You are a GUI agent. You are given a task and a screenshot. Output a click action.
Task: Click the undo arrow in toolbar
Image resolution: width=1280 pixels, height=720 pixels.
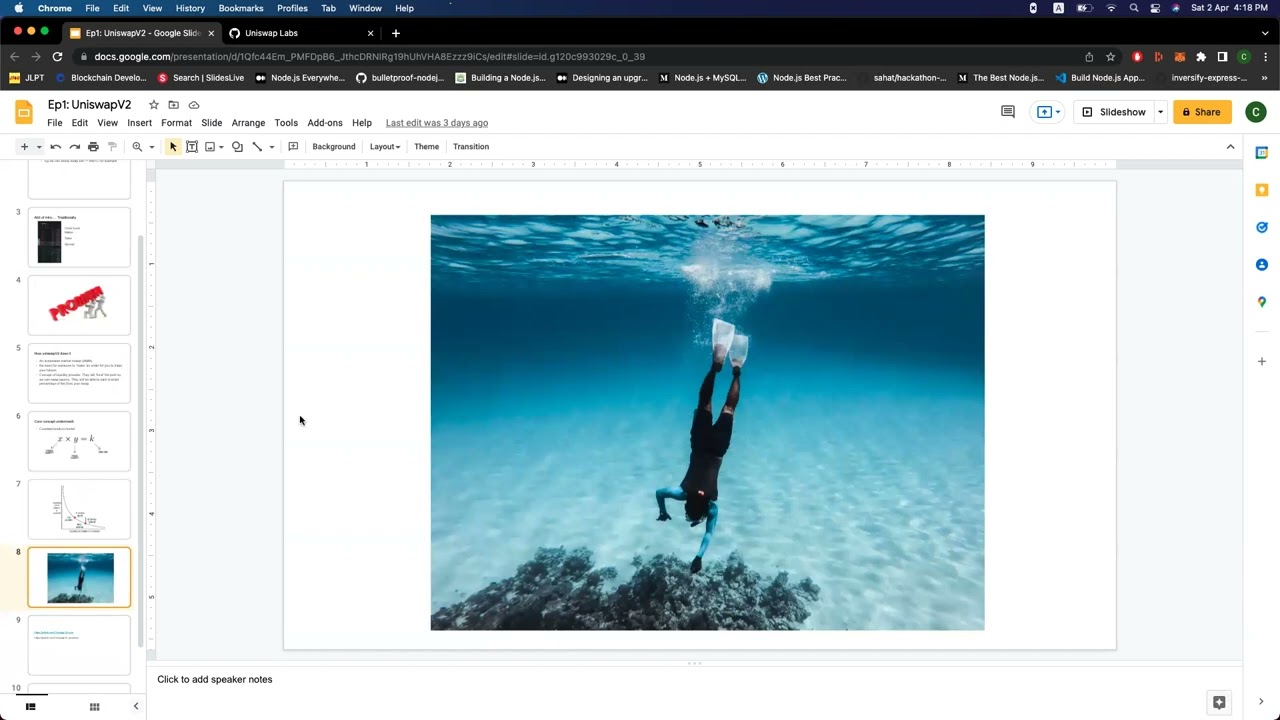pyautogui.click(x=56, y=147)
